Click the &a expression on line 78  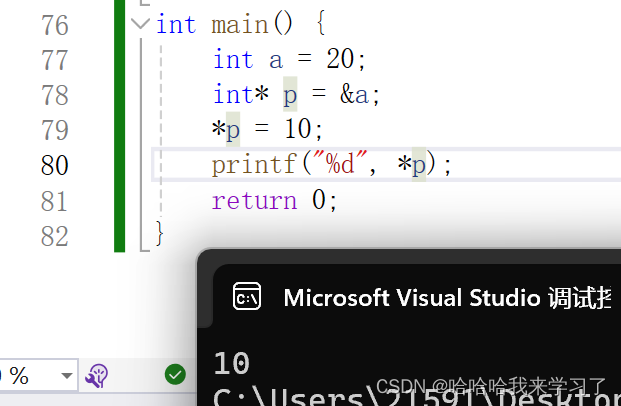tap(354, 94)
